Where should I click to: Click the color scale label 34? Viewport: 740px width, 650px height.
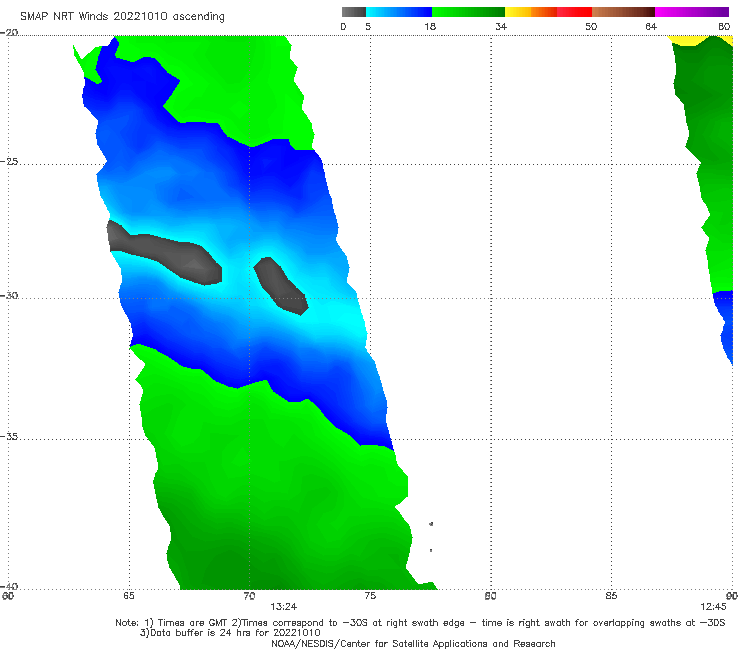point(501,26)
